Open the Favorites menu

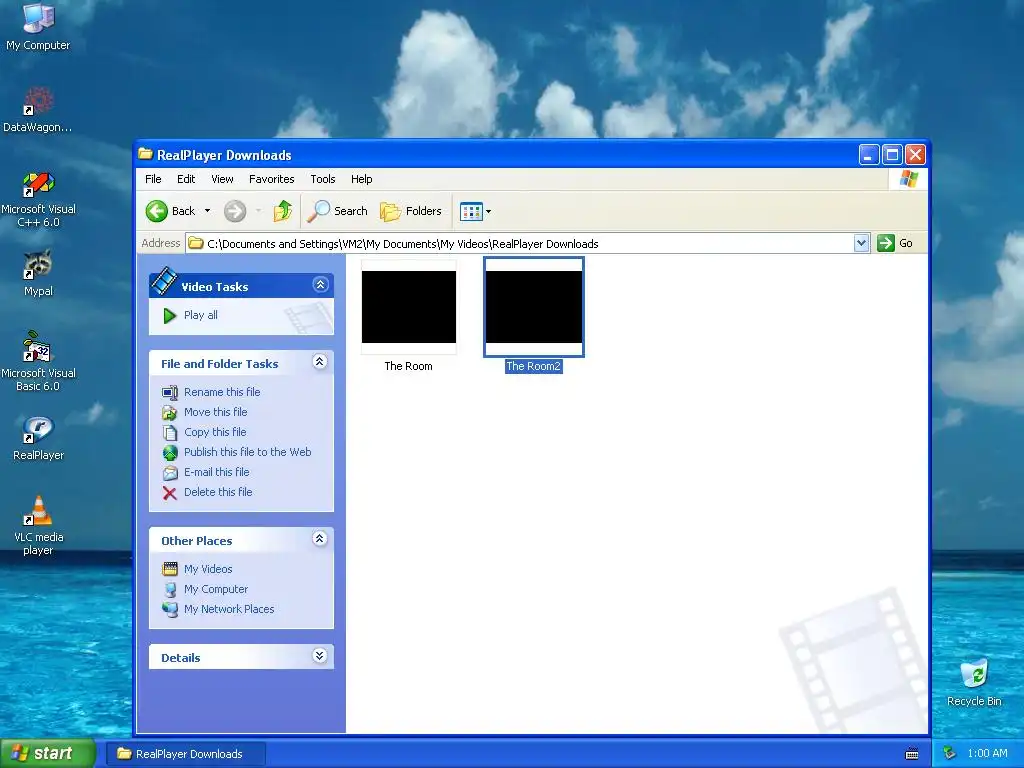(x=271, y=179)
